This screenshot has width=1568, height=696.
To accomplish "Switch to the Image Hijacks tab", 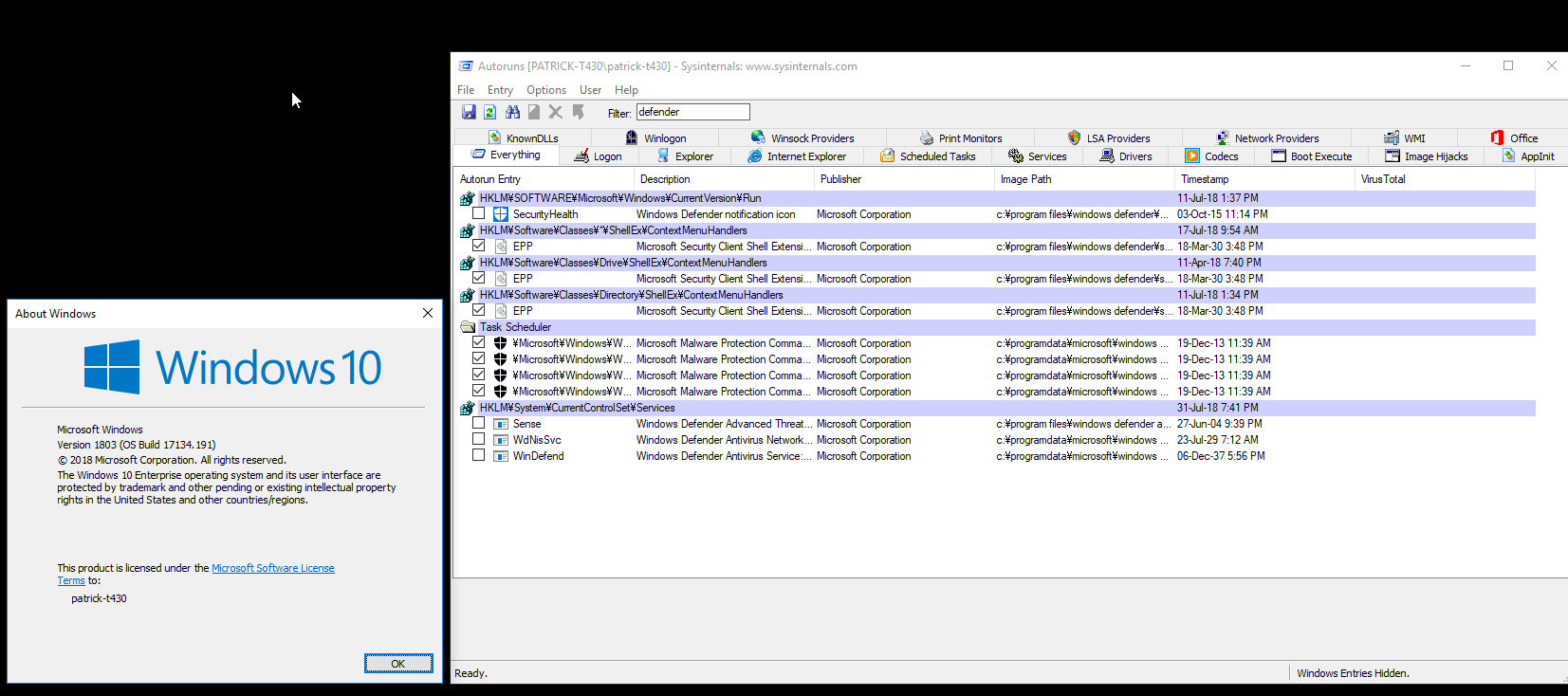I will coord(1427,156).
